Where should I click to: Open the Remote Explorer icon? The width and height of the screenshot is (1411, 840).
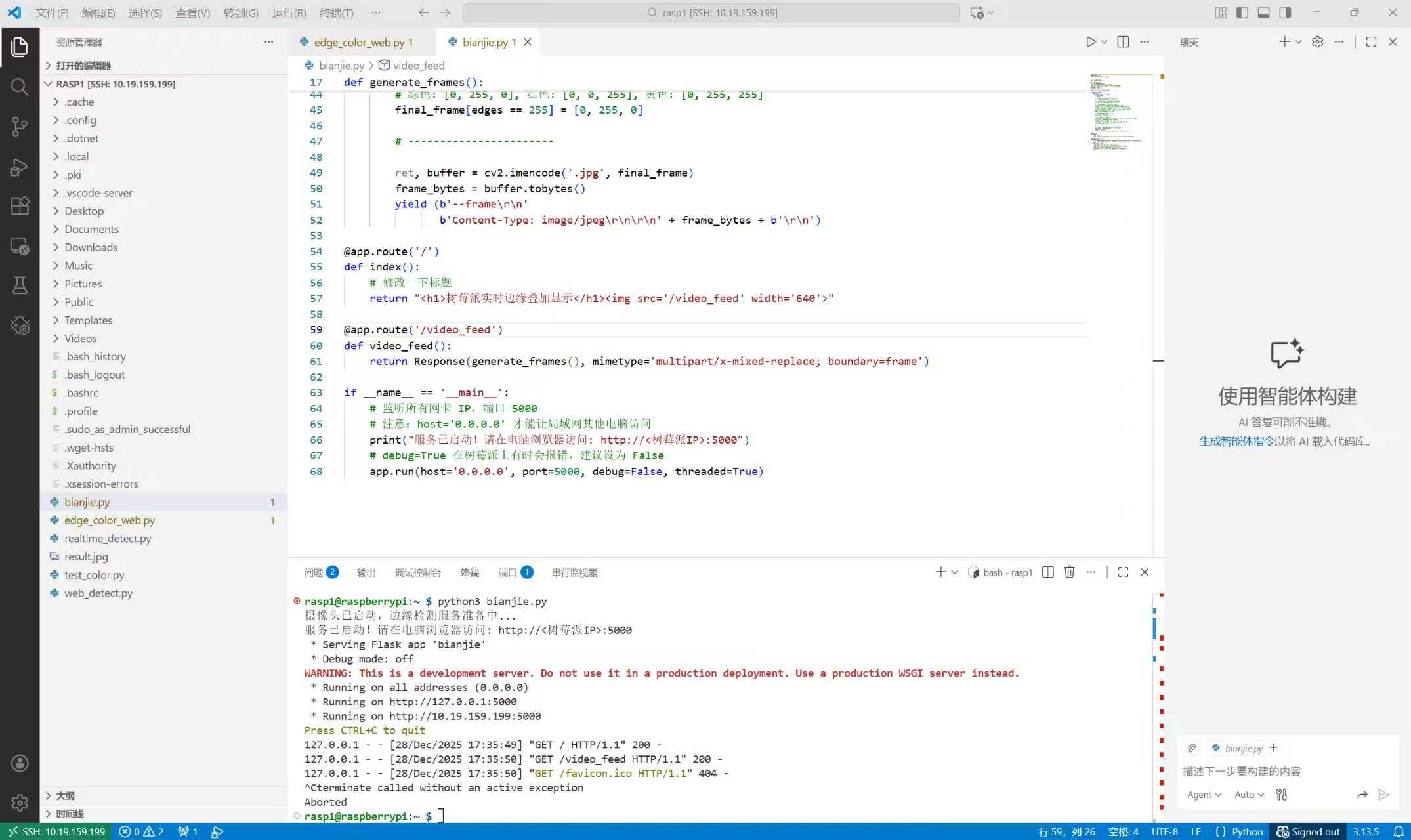(x=20, y=247)
